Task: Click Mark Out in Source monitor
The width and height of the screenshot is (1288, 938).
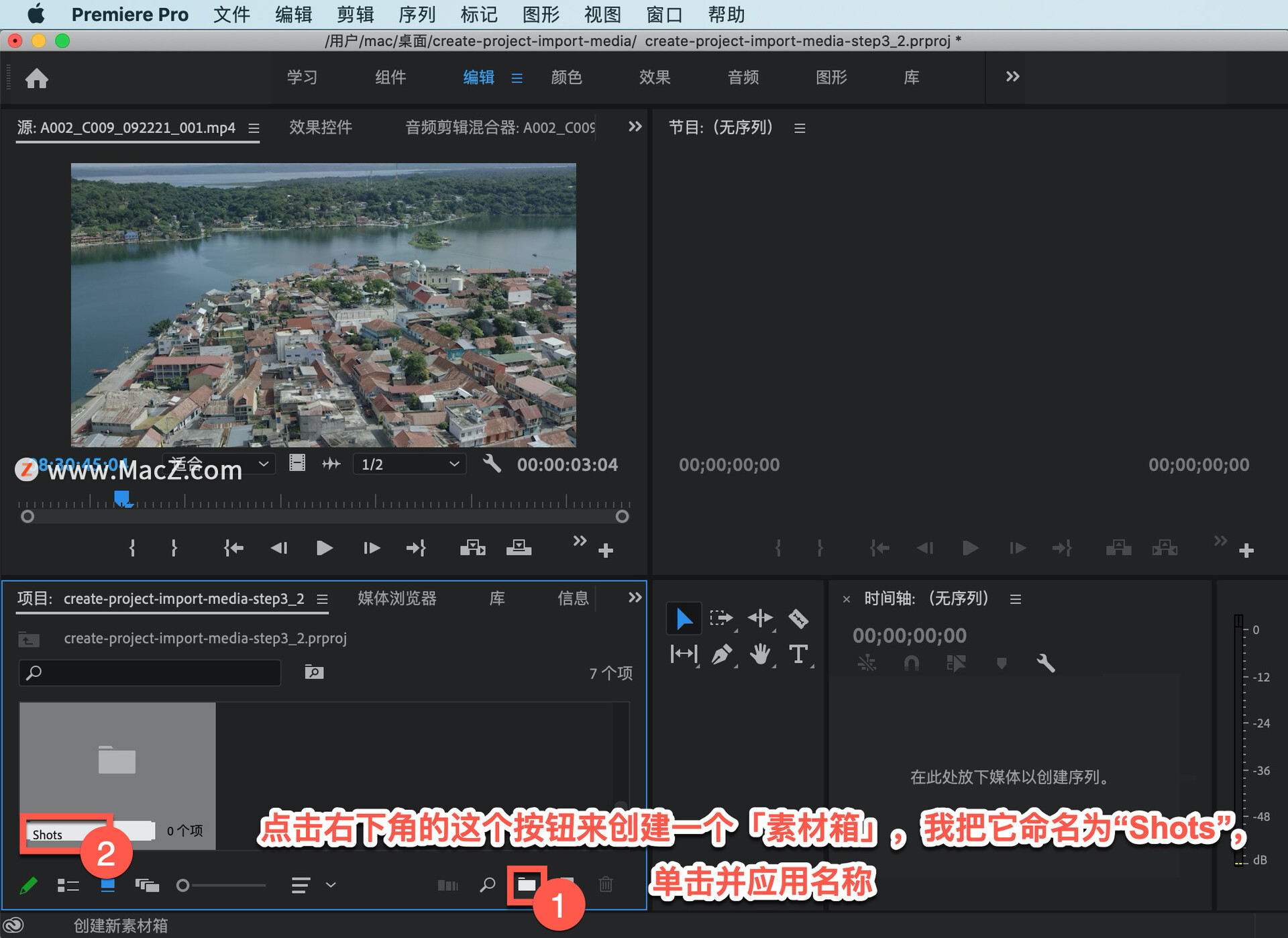Action: coord(174,548)
